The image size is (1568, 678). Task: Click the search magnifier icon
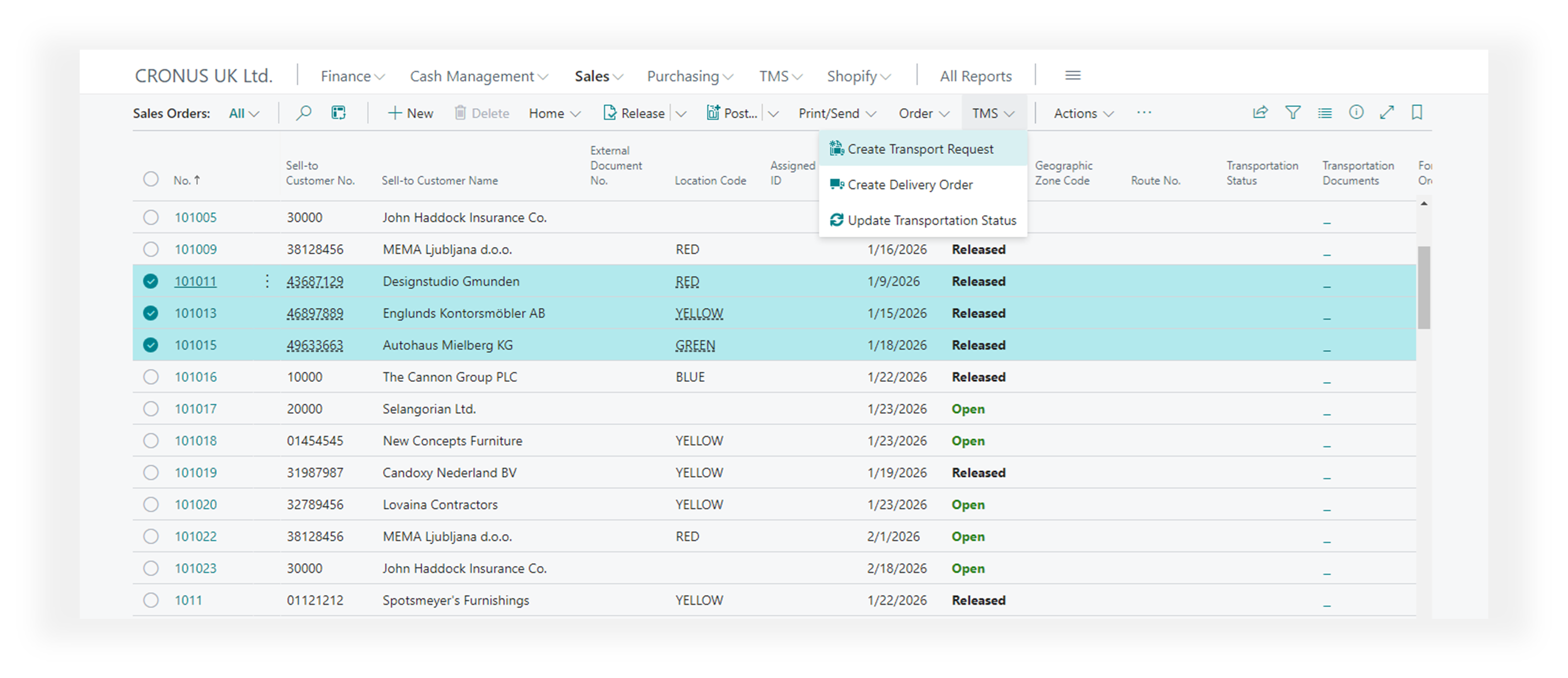point(303,113)
